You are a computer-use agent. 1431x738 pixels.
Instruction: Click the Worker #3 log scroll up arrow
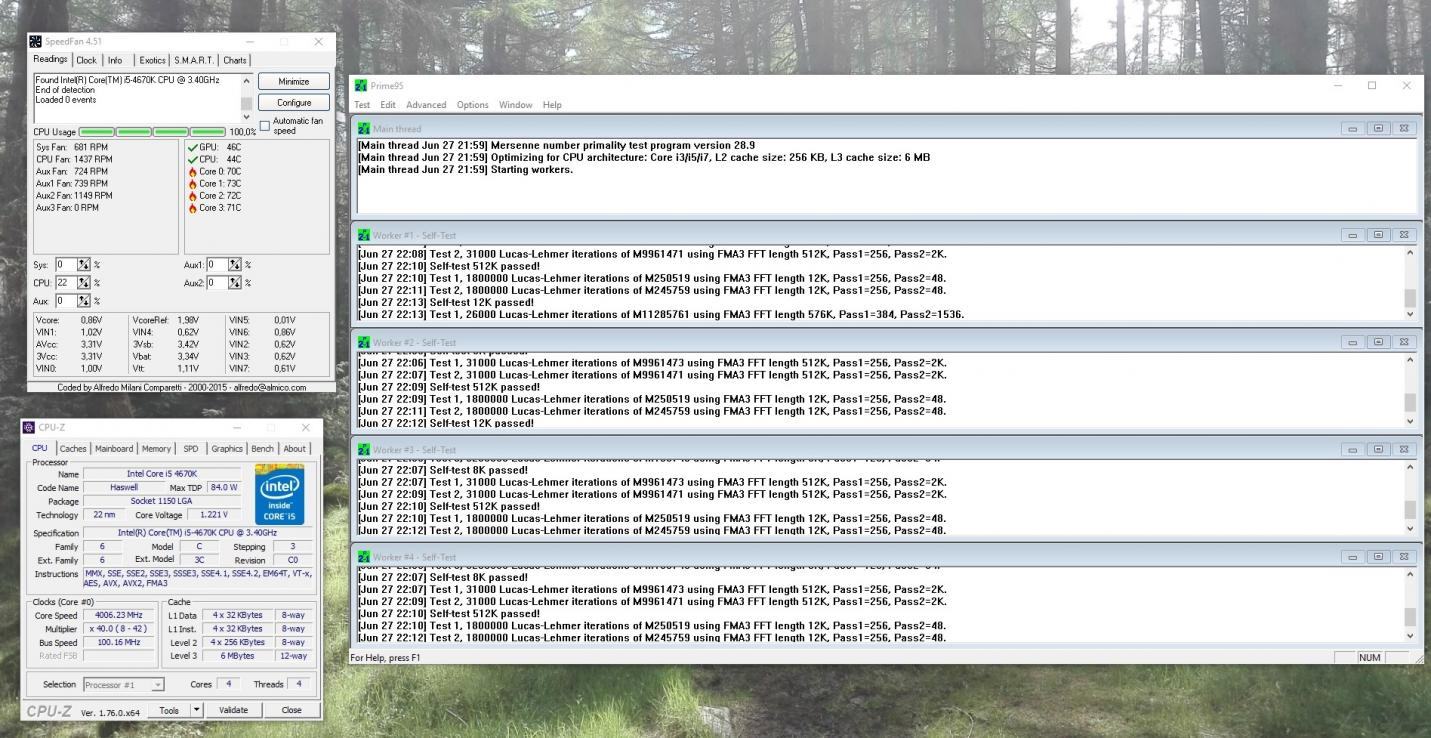point(1410,468)
